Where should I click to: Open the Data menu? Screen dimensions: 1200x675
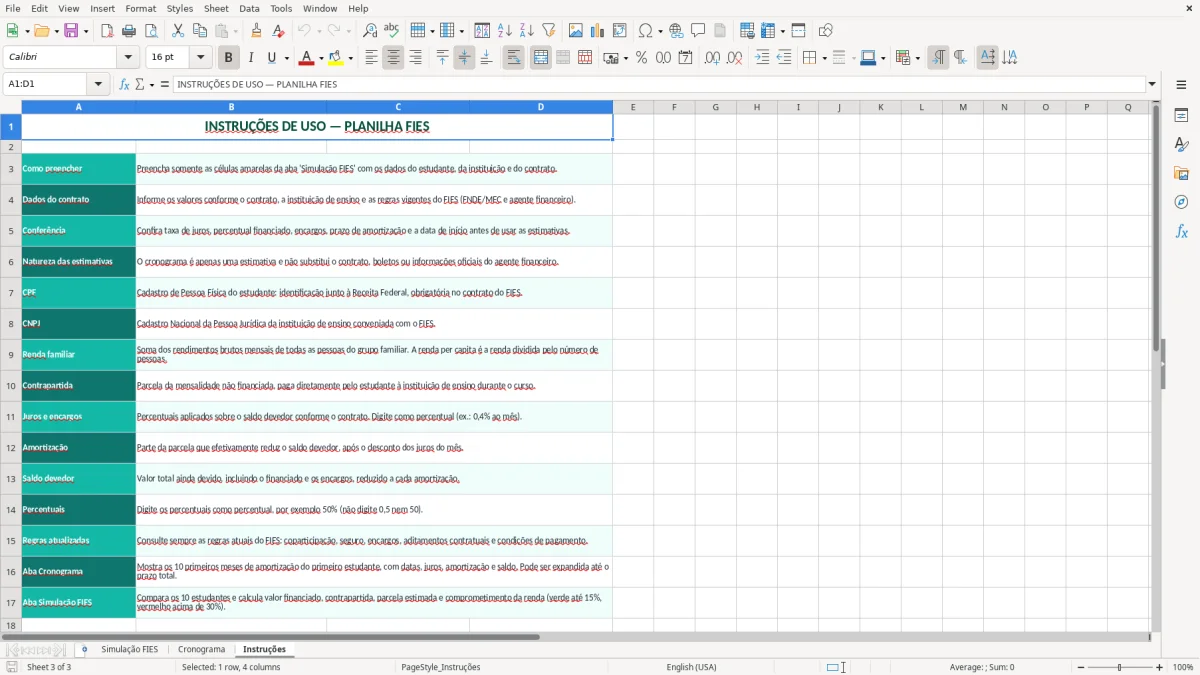click(x=249, y=8)
